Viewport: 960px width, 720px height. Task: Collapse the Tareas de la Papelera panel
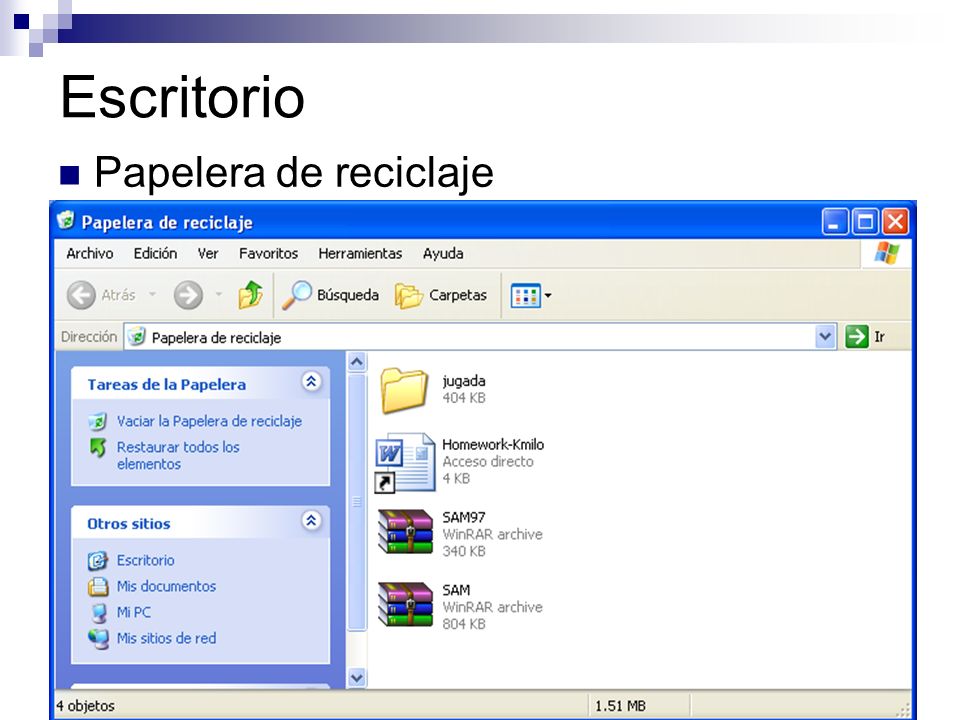[x=311, y=381]
